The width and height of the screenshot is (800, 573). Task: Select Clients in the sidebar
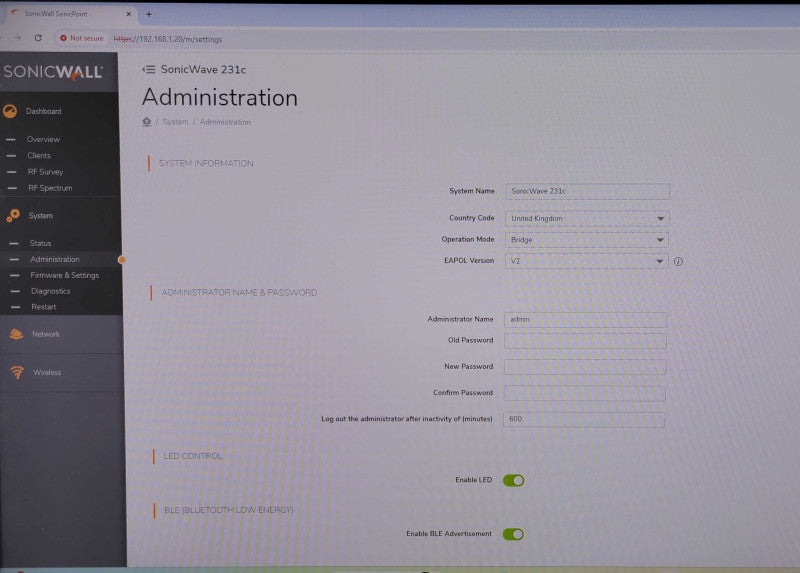(x=39, y=156)
